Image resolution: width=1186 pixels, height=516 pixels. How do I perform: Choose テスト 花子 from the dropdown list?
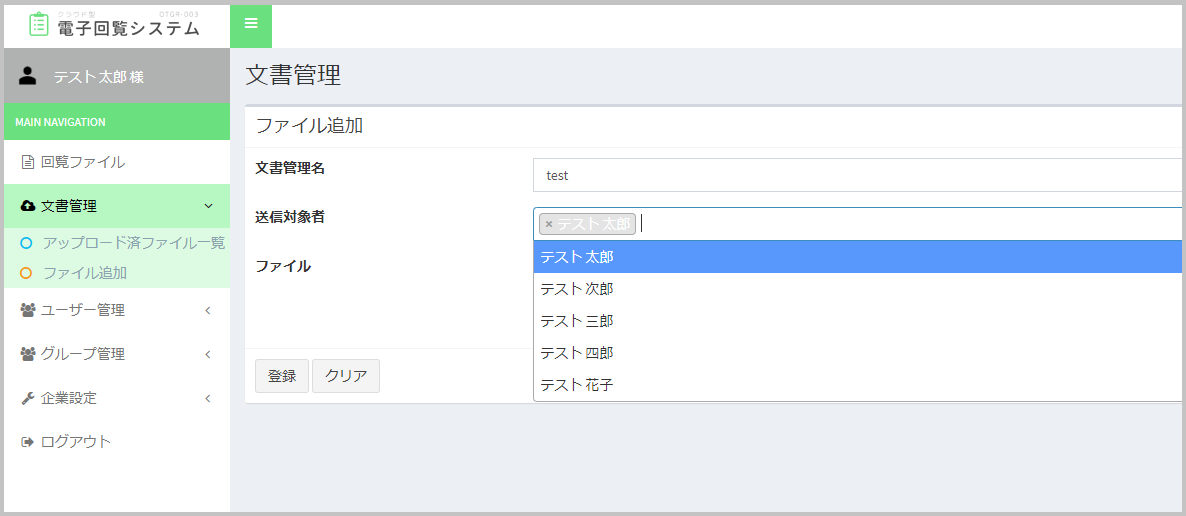tap(577, 385)
